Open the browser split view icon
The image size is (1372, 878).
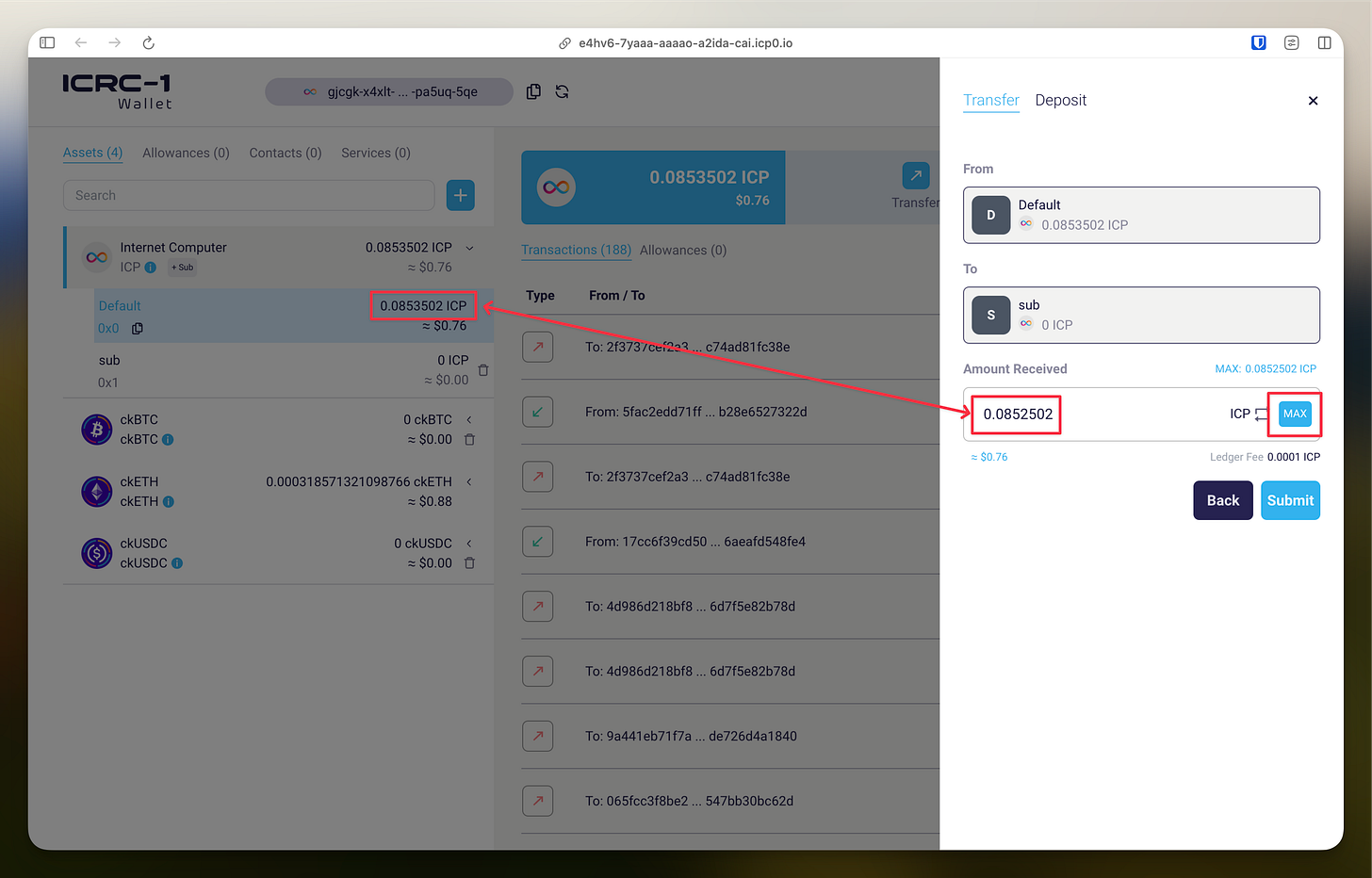pos(1324,42)
